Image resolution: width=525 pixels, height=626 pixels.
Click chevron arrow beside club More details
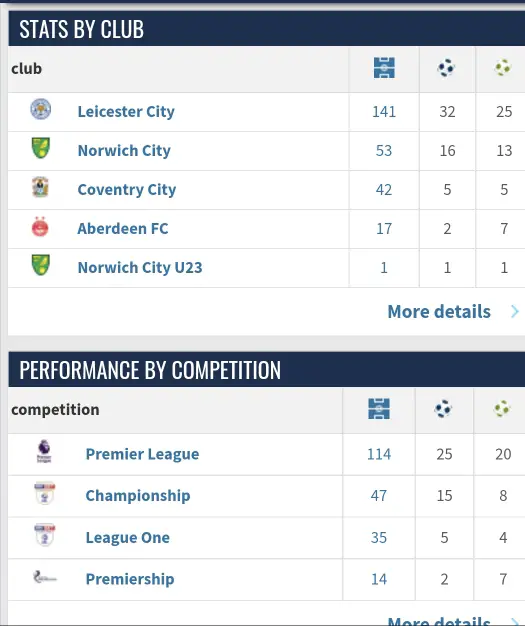click(x=515, y=311)
